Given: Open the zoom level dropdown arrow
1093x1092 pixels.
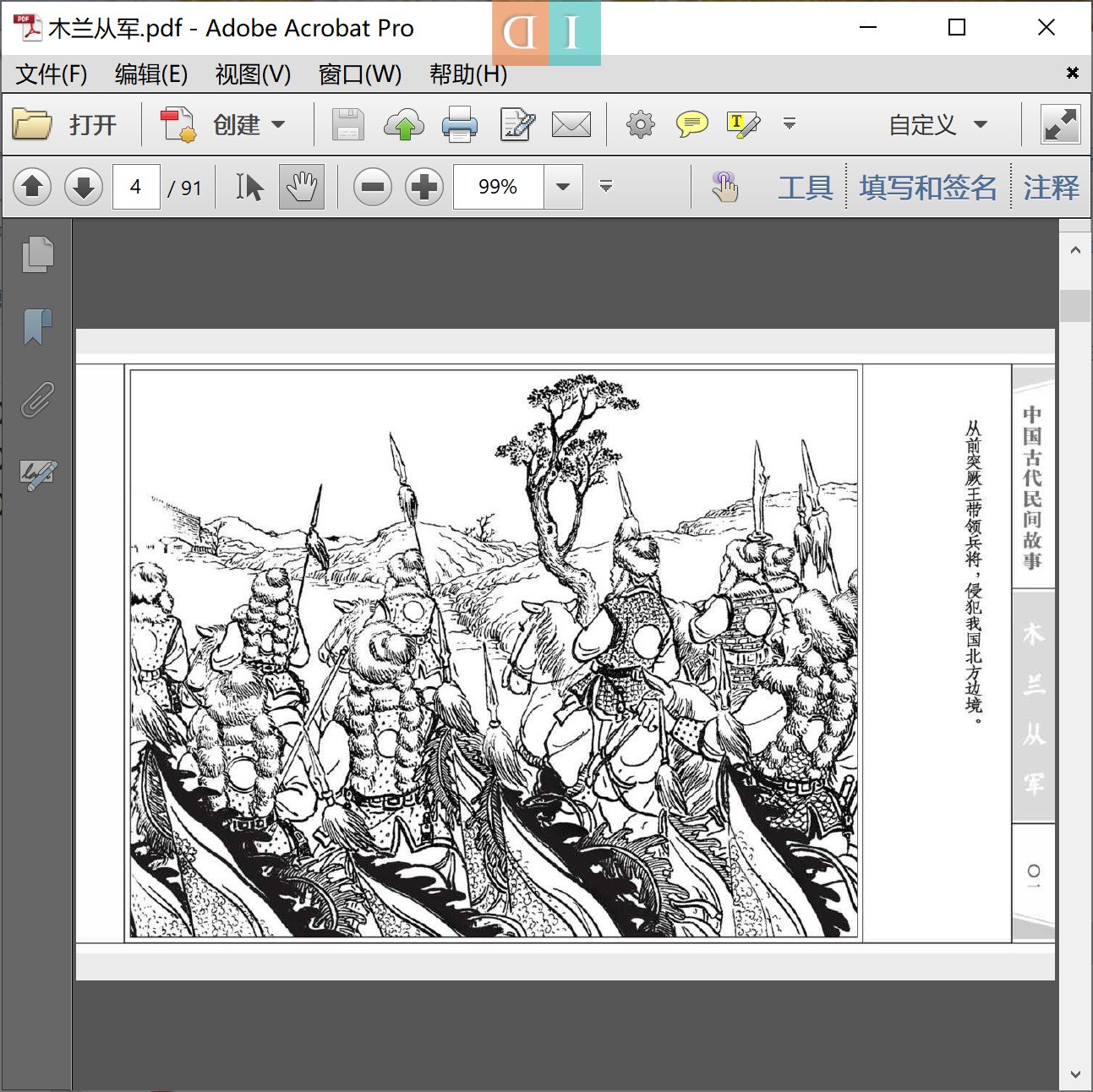Looking at the screenshot, I should [563, 187].
